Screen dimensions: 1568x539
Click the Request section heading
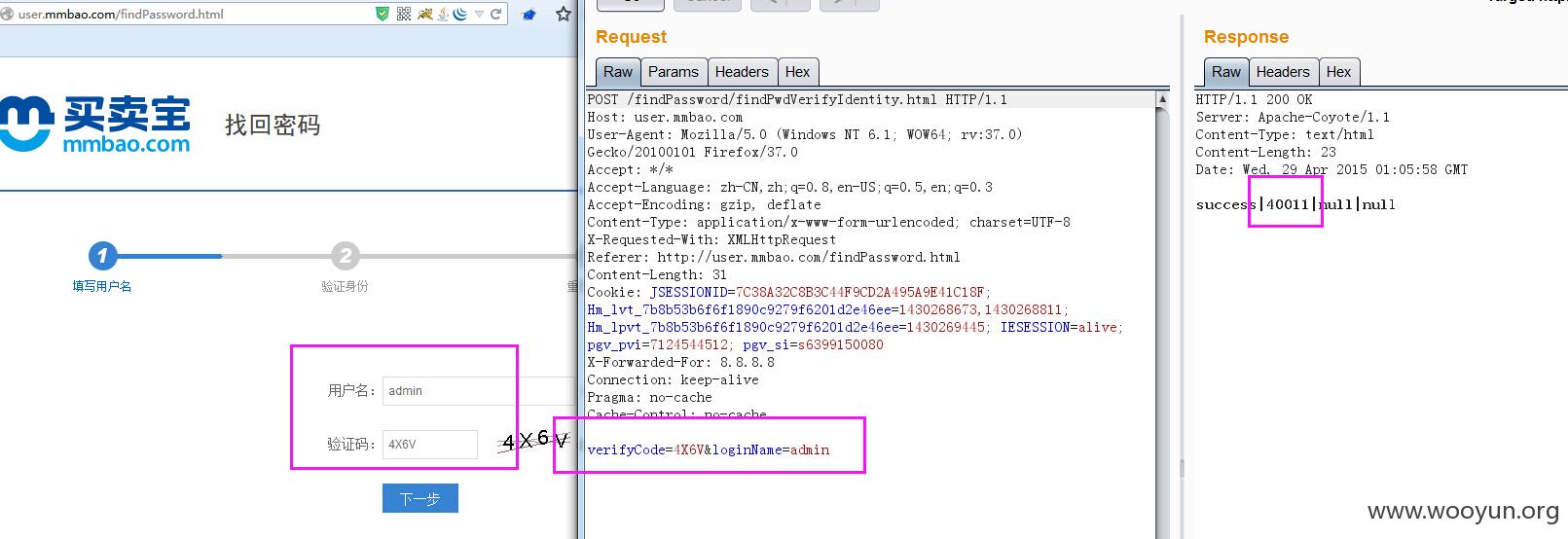(x=631, y=37)
